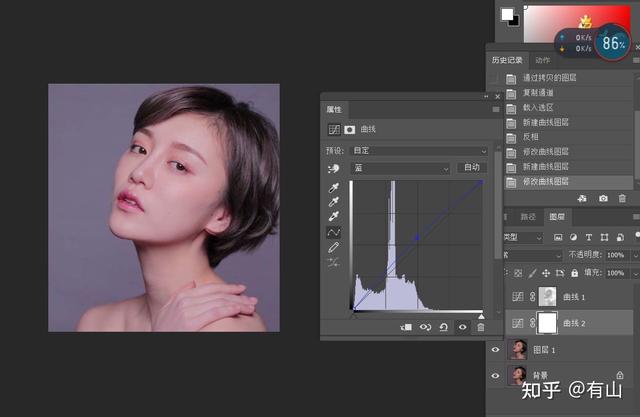This screenshot has width=640, height=417.
Task: View previous state of the adjustment
Action: pos(425,327)
